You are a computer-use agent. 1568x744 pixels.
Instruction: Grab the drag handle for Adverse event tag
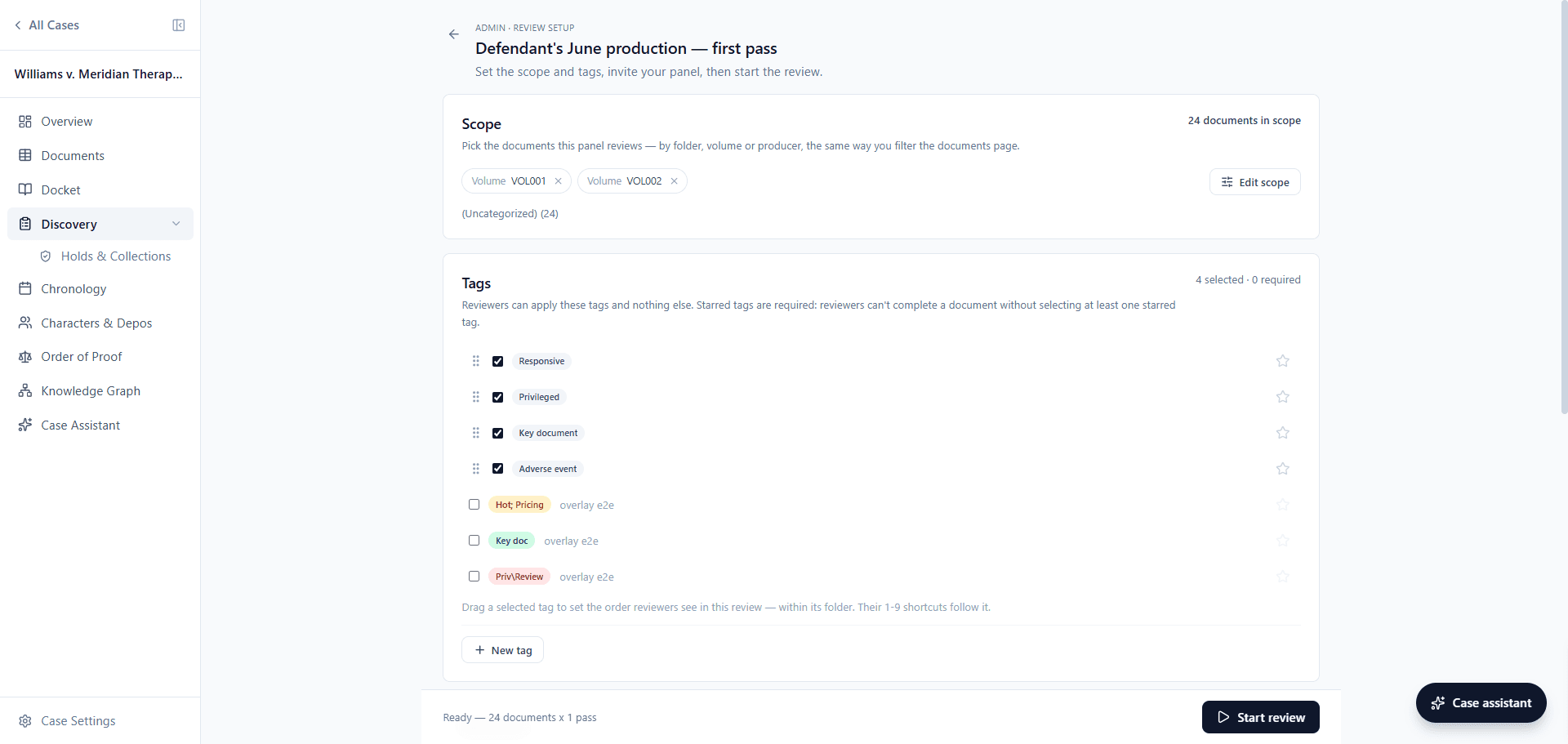tap(476, 469)
